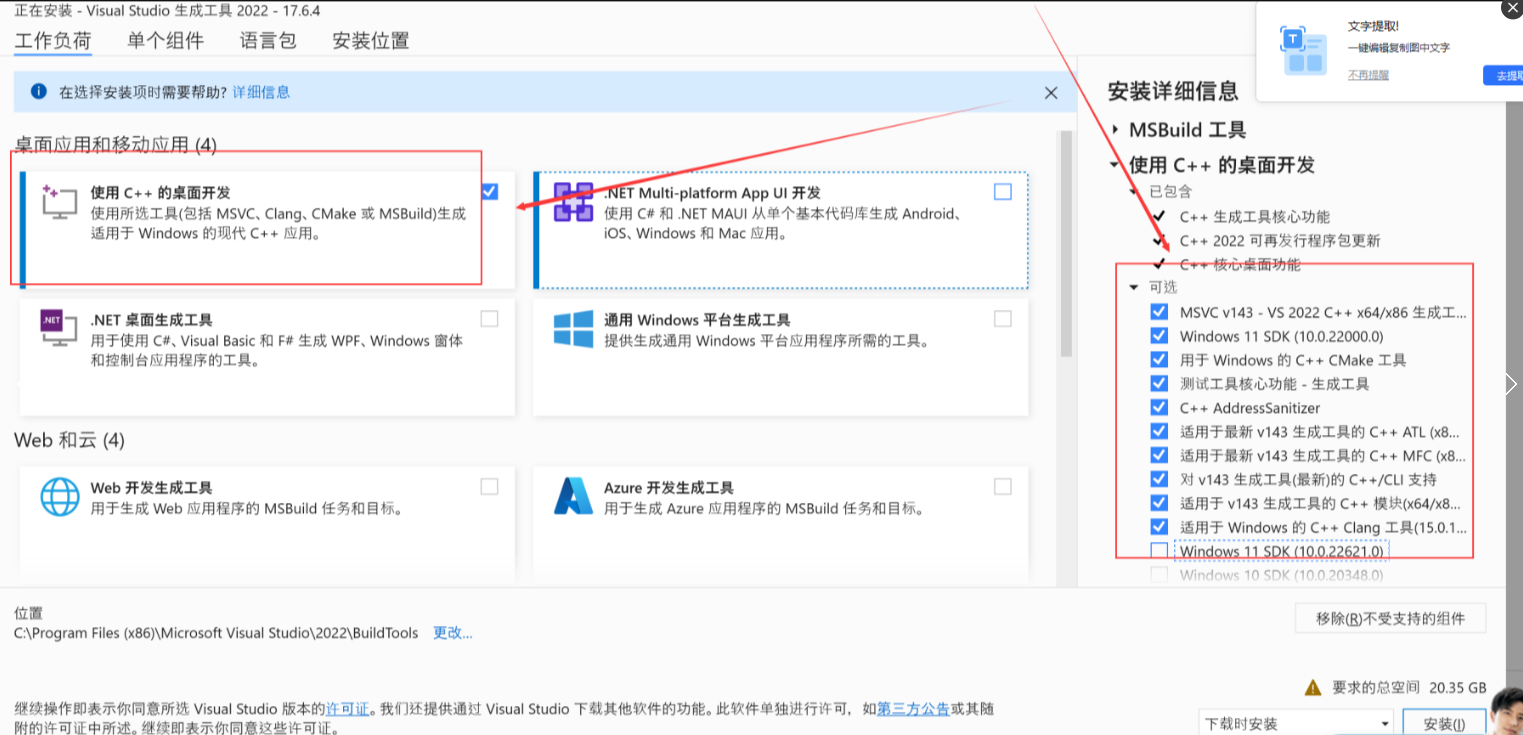Screen dimensions: 1523x735
Task: Click the 通用 Windows 平台 Windows logo icon
Action: pos(573,328)
